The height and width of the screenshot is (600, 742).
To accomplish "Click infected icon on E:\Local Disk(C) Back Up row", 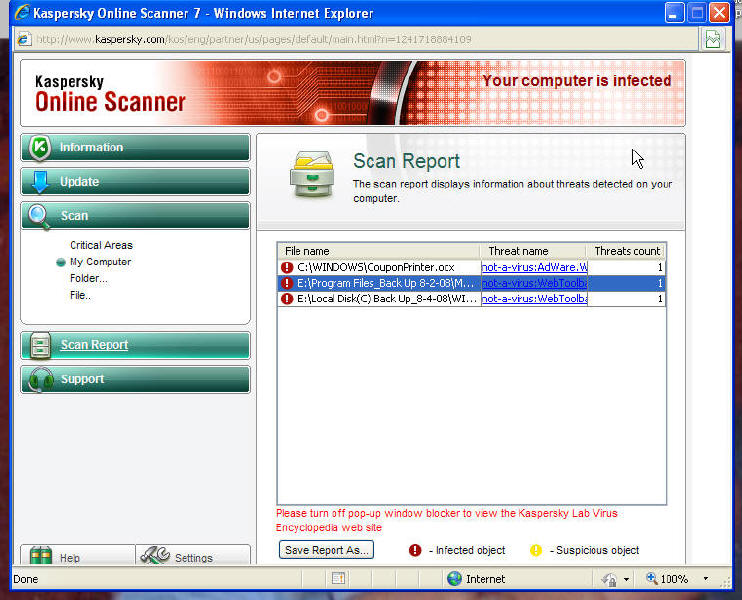I will tap(287, 299).
